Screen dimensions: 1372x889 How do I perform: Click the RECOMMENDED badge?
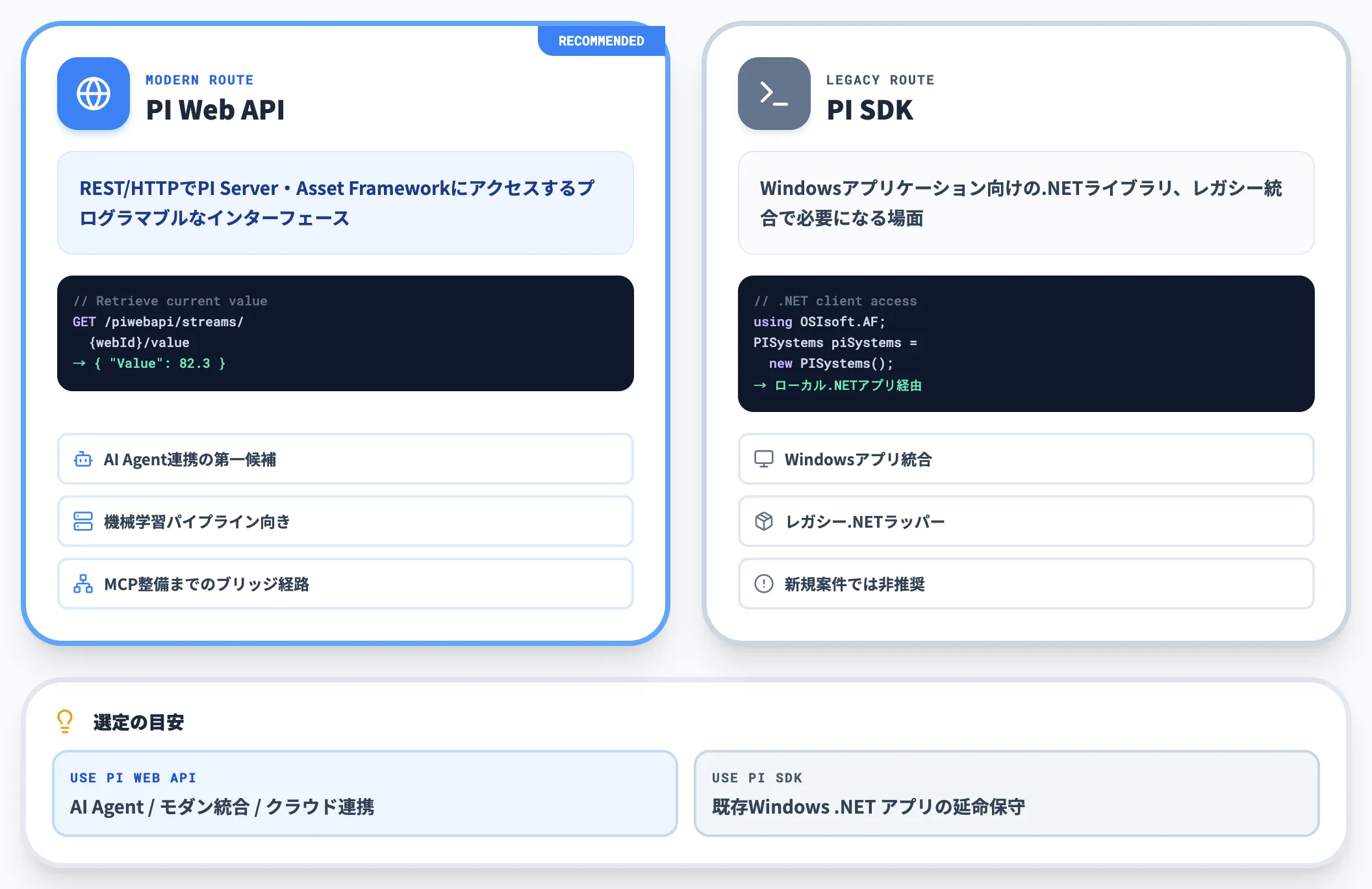602,41
